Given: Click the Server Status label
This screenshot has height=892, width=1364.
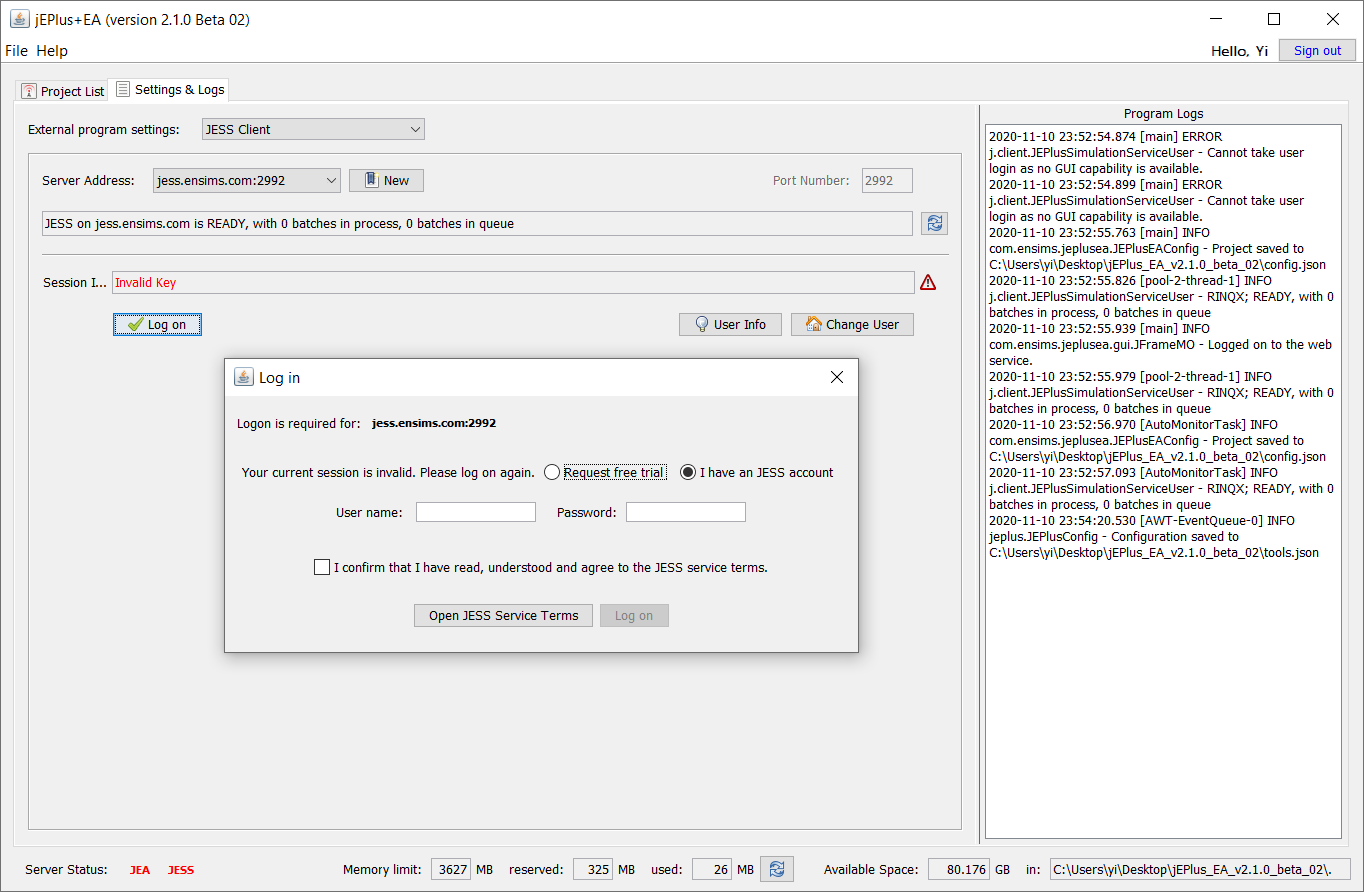Looking at the screenshot, I should point(66,869).
